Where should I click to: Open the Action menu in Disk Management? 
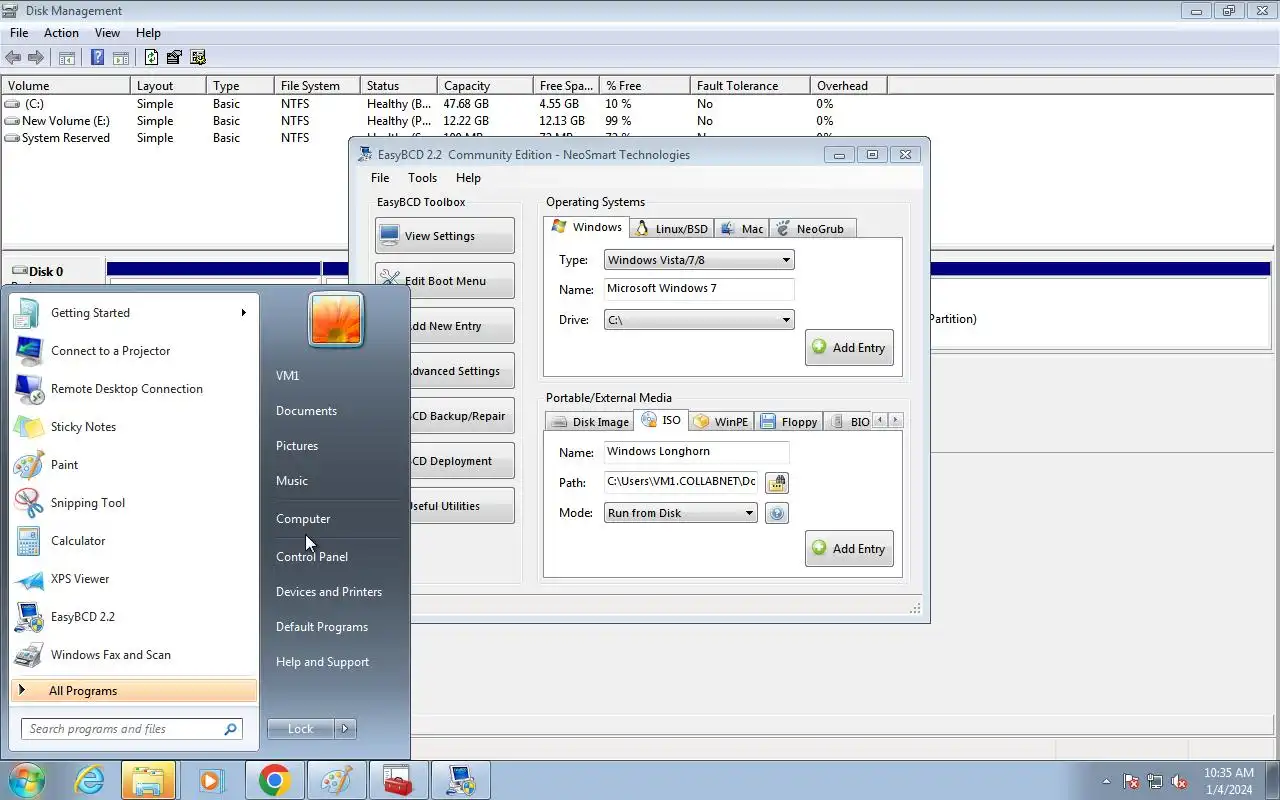(x=61, y=33)
